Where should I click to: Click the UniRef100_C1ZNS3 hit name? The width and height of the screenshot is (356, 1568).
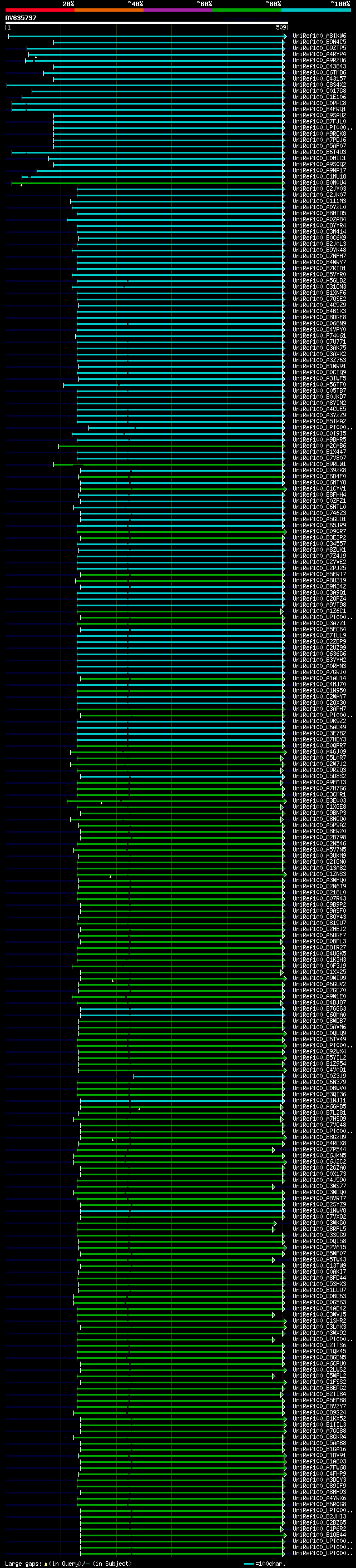[319, 875]
